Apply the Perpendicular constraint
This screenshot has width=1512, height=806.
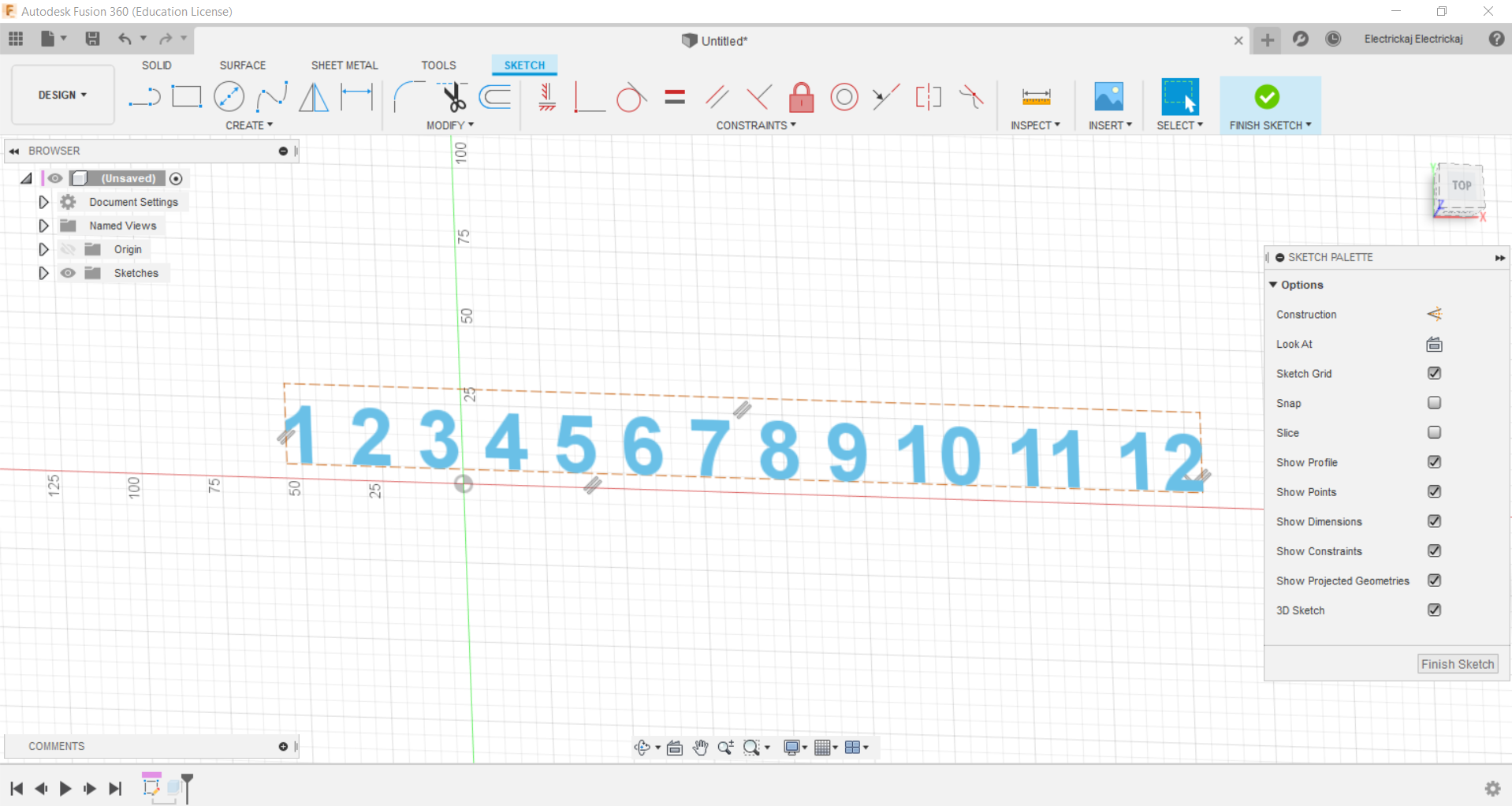point(758,97)
